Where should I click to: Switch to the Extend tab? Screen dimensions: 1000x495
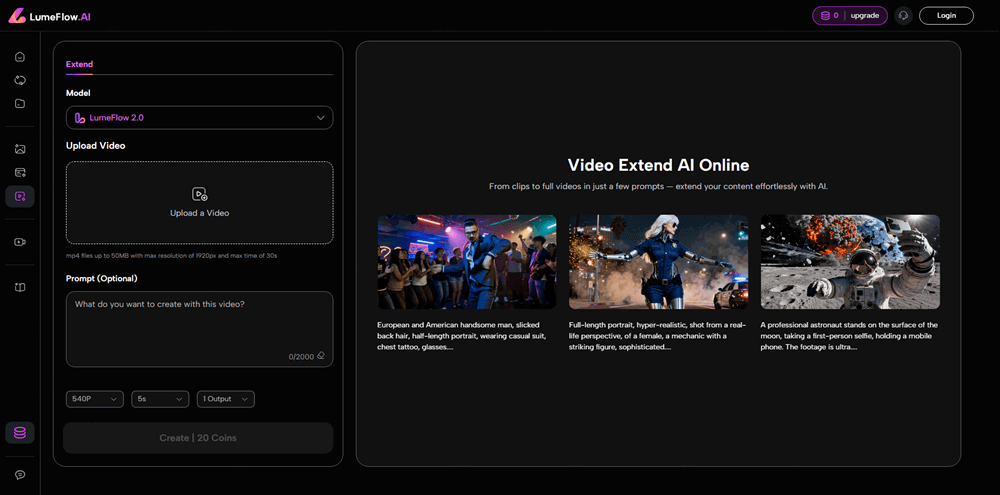[79, 64]
